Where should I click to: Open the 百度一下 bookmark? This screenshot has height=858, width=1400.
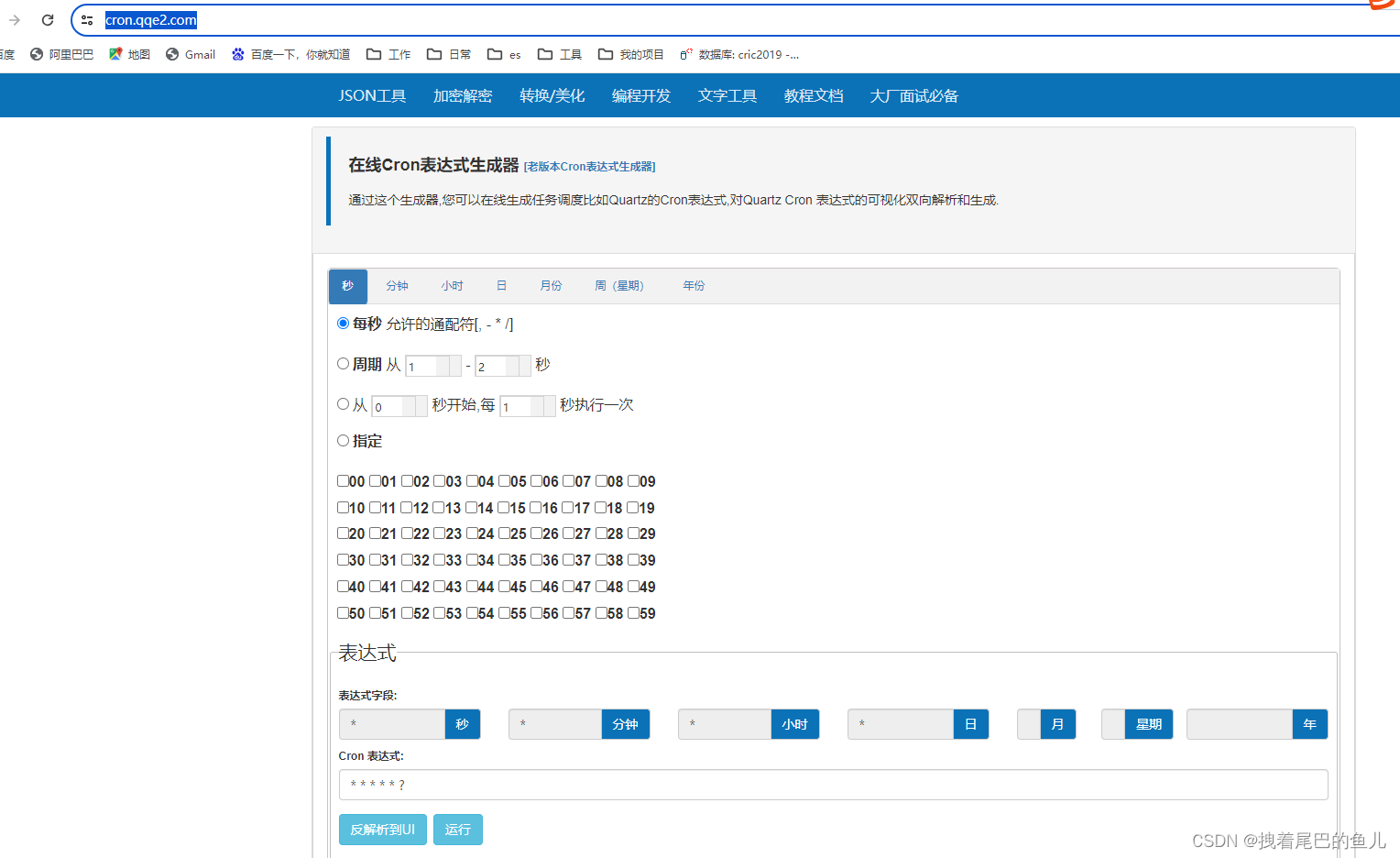[290, 54]
